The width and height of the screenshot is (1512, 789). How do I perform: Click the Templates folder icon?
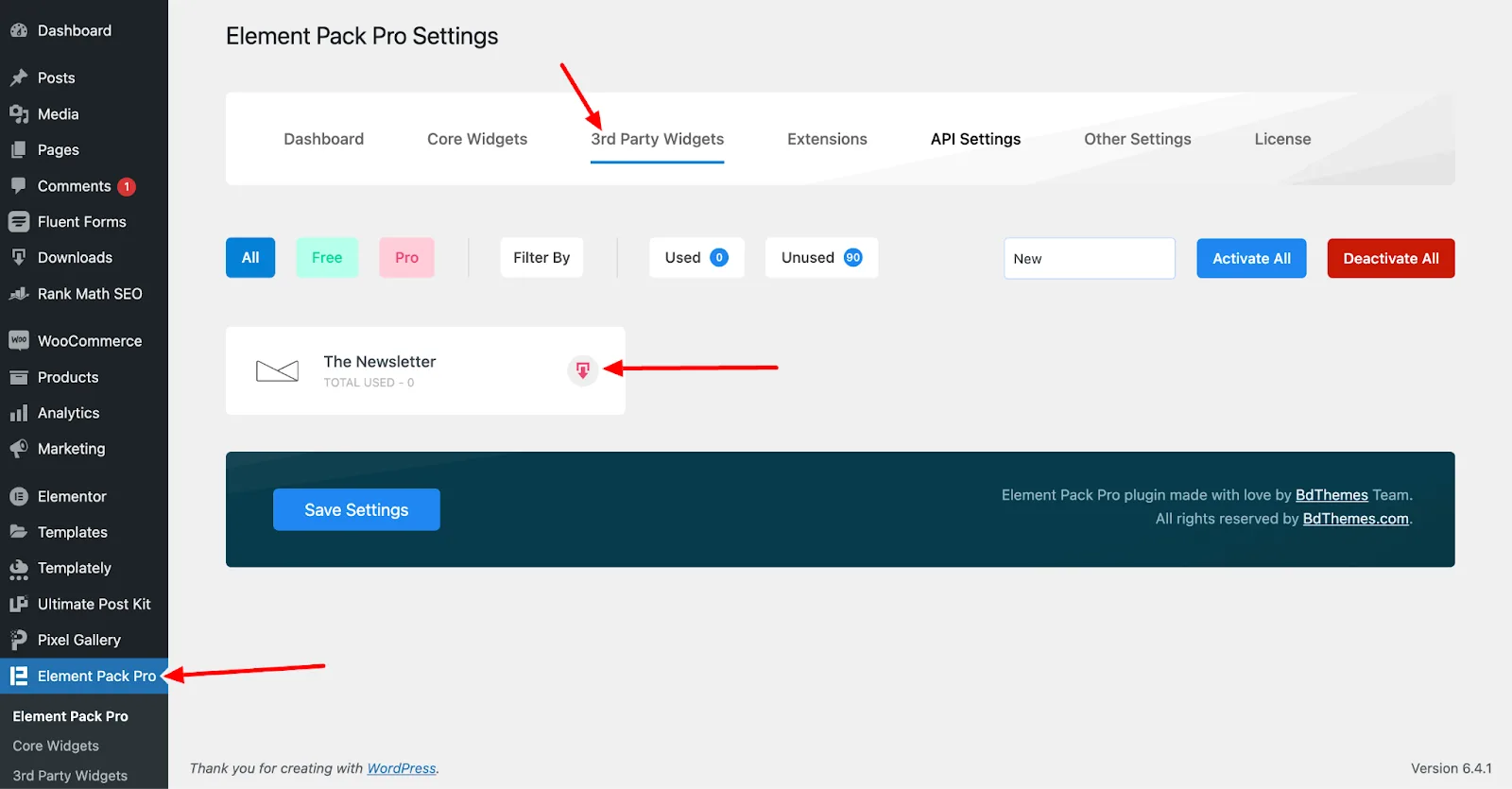19,532
